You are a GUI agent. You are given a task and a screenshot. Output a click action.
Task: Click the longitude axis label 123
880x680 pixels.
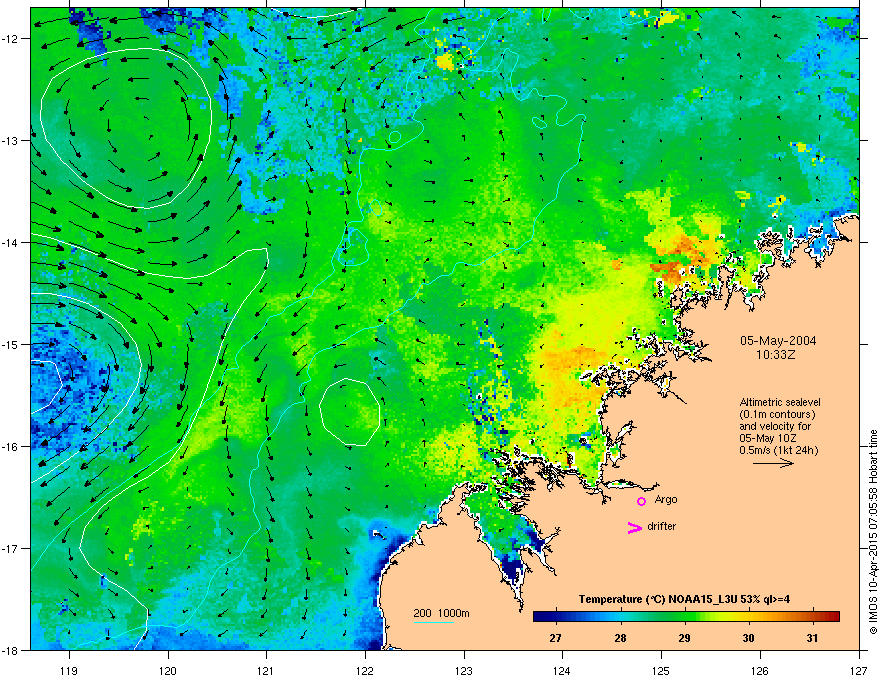[464, 670]
